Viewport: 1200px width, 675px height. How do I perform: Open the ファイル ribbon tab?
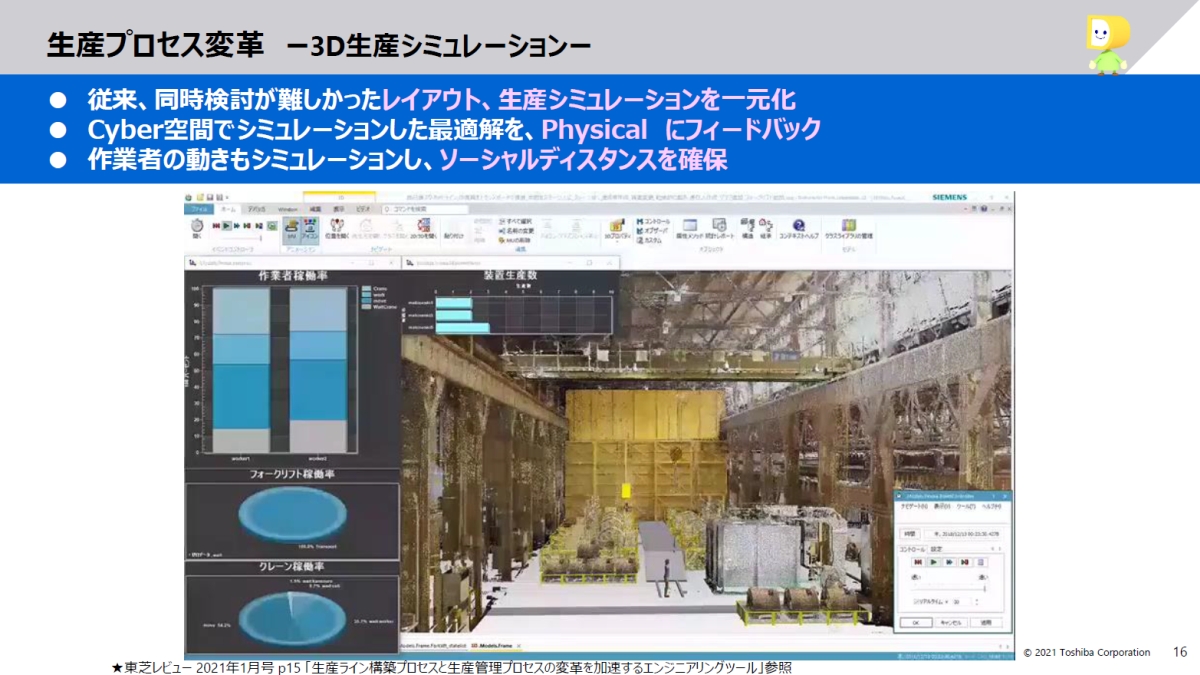point(201,209)
